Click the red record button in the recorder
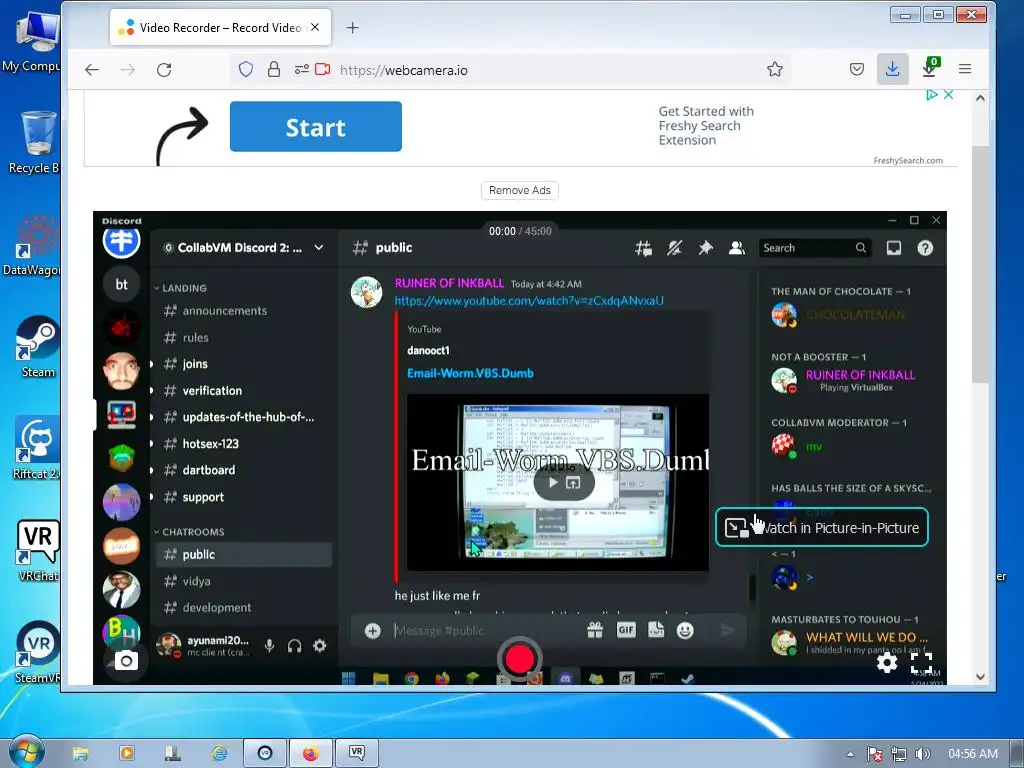The width and height of the screenshot is (1024, 768). coord(519,659)
